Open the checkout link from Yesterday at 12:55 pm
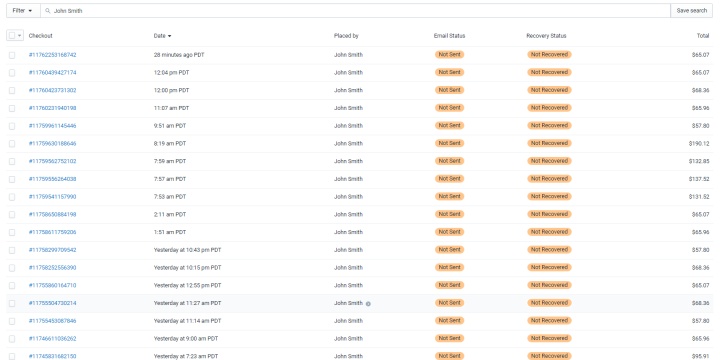The image size is (720, 360). 52,285
